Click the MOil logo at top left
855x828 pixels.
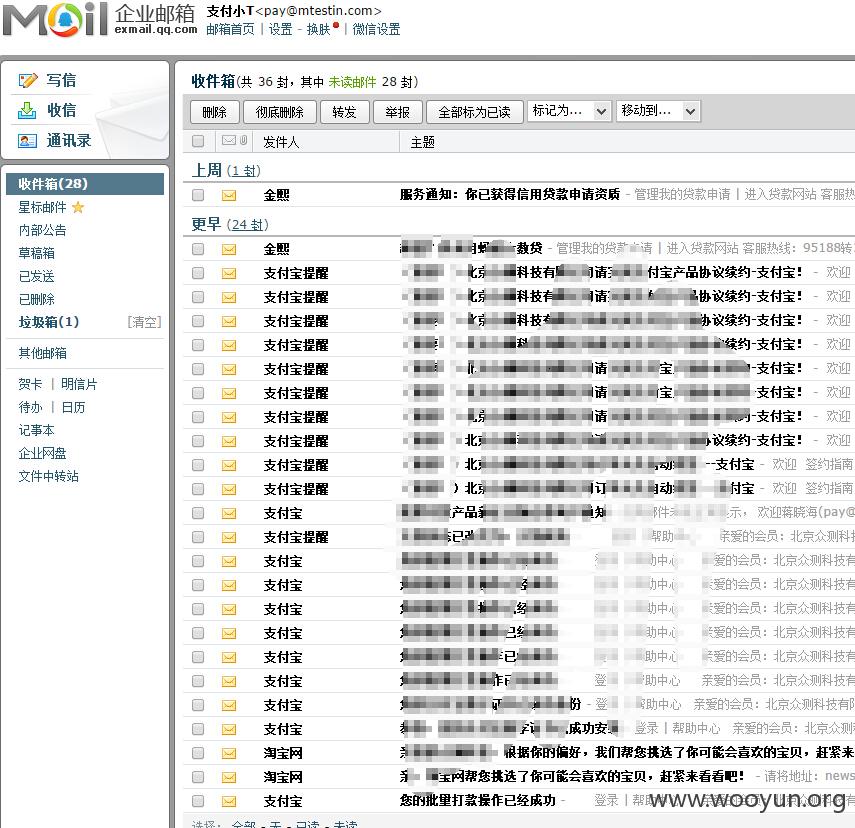pos(55,20)
